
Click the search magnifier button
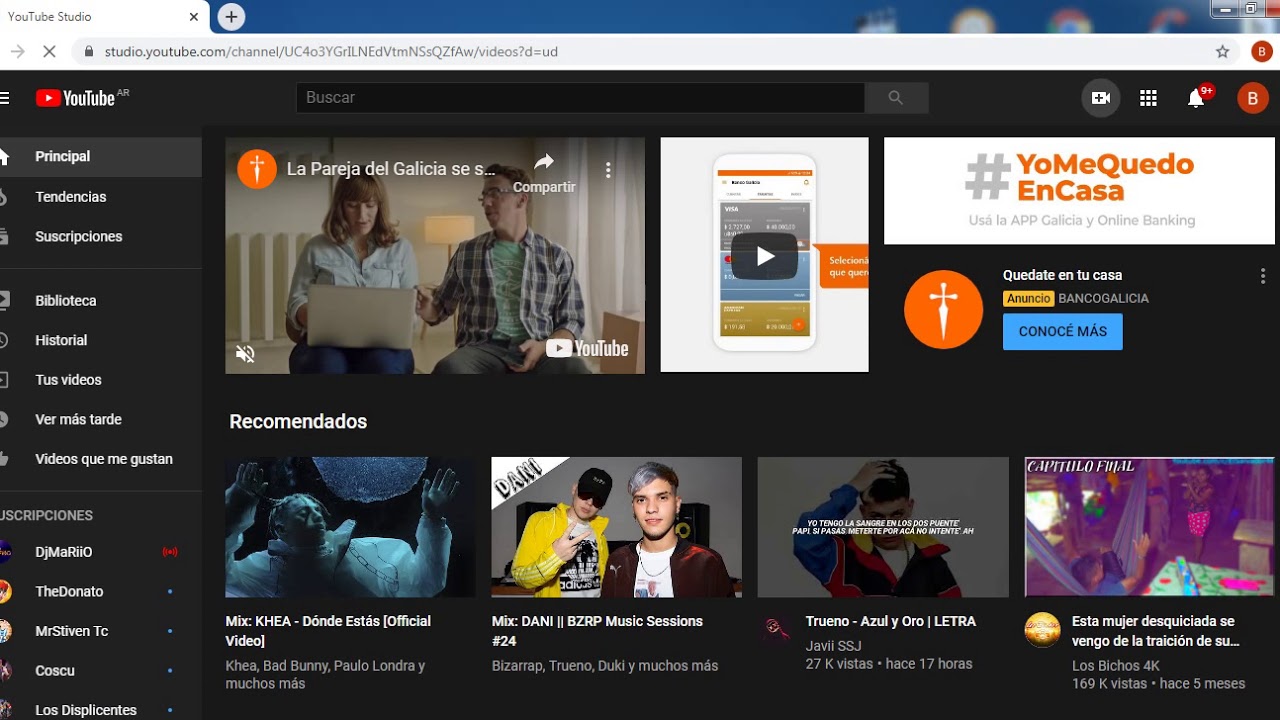[896, 98]
